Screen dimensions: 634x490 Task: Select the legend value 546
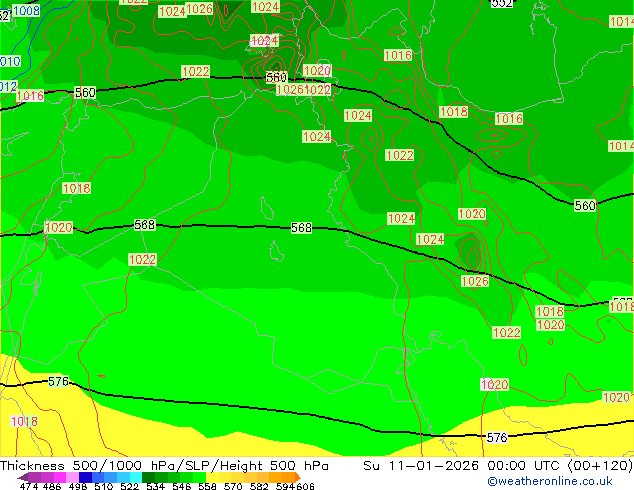182,486
